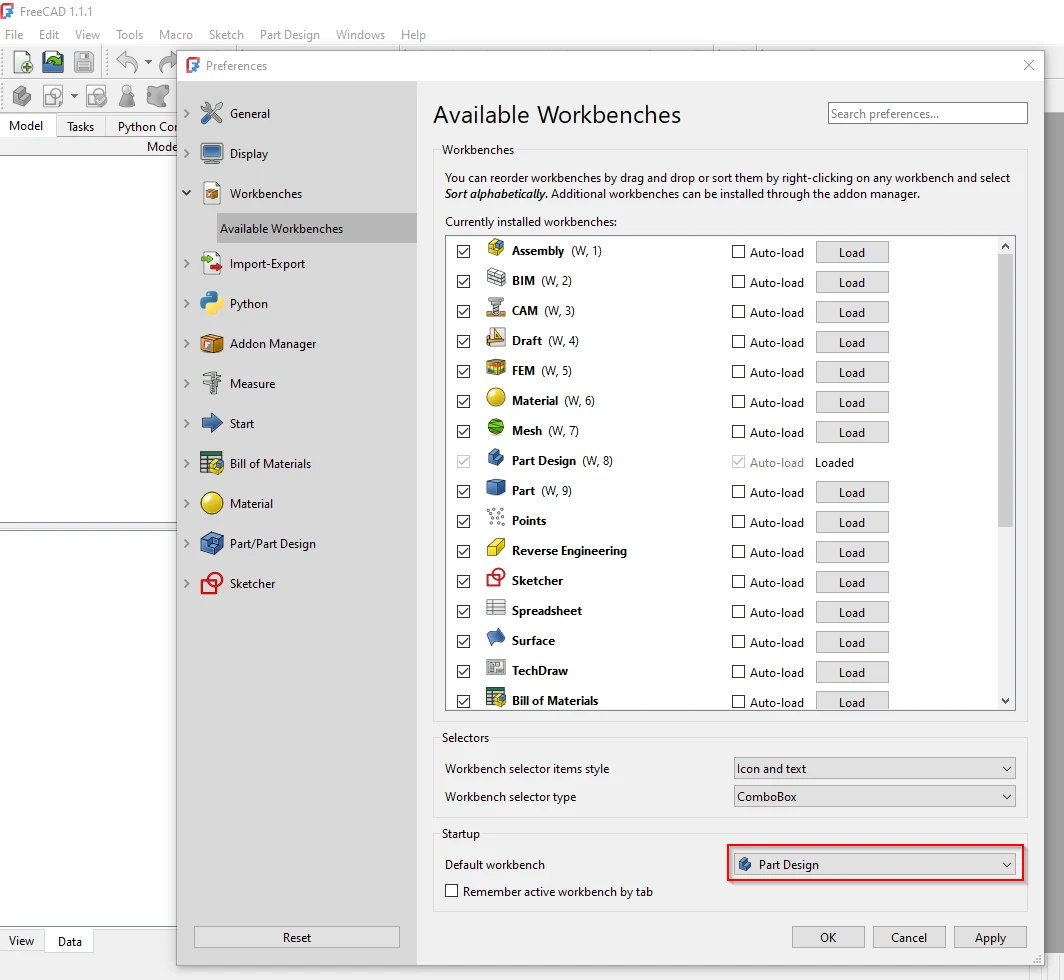Viewport: 1064px width, 980px height.
Task: Open Workbench selector type combo box
Action: click(875, 797)
